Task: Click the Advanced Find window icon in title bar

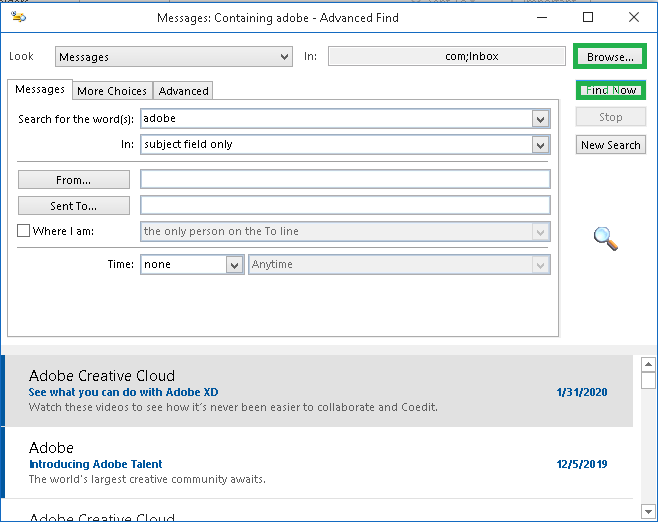Action: [x=18, y=17]
